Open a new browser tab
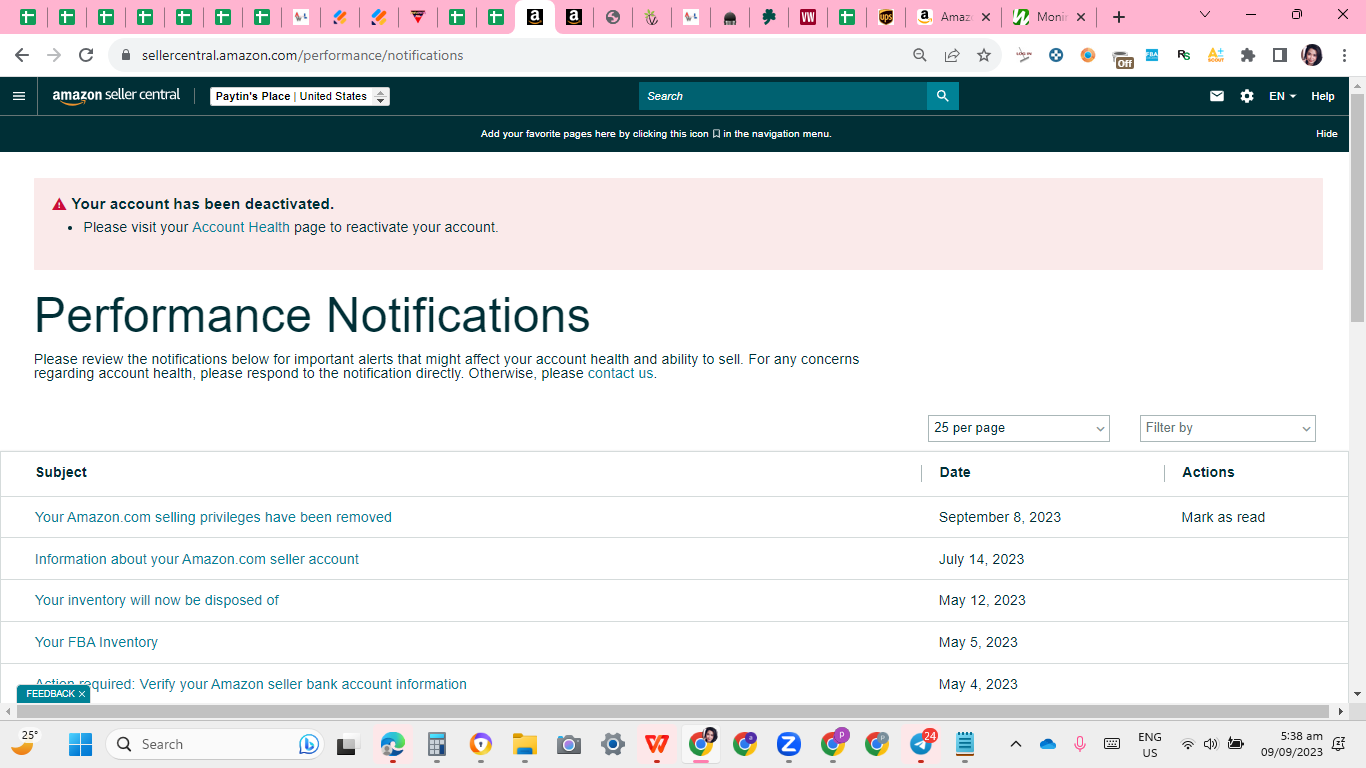1366x768 pixels. [x=1119, y=17]
